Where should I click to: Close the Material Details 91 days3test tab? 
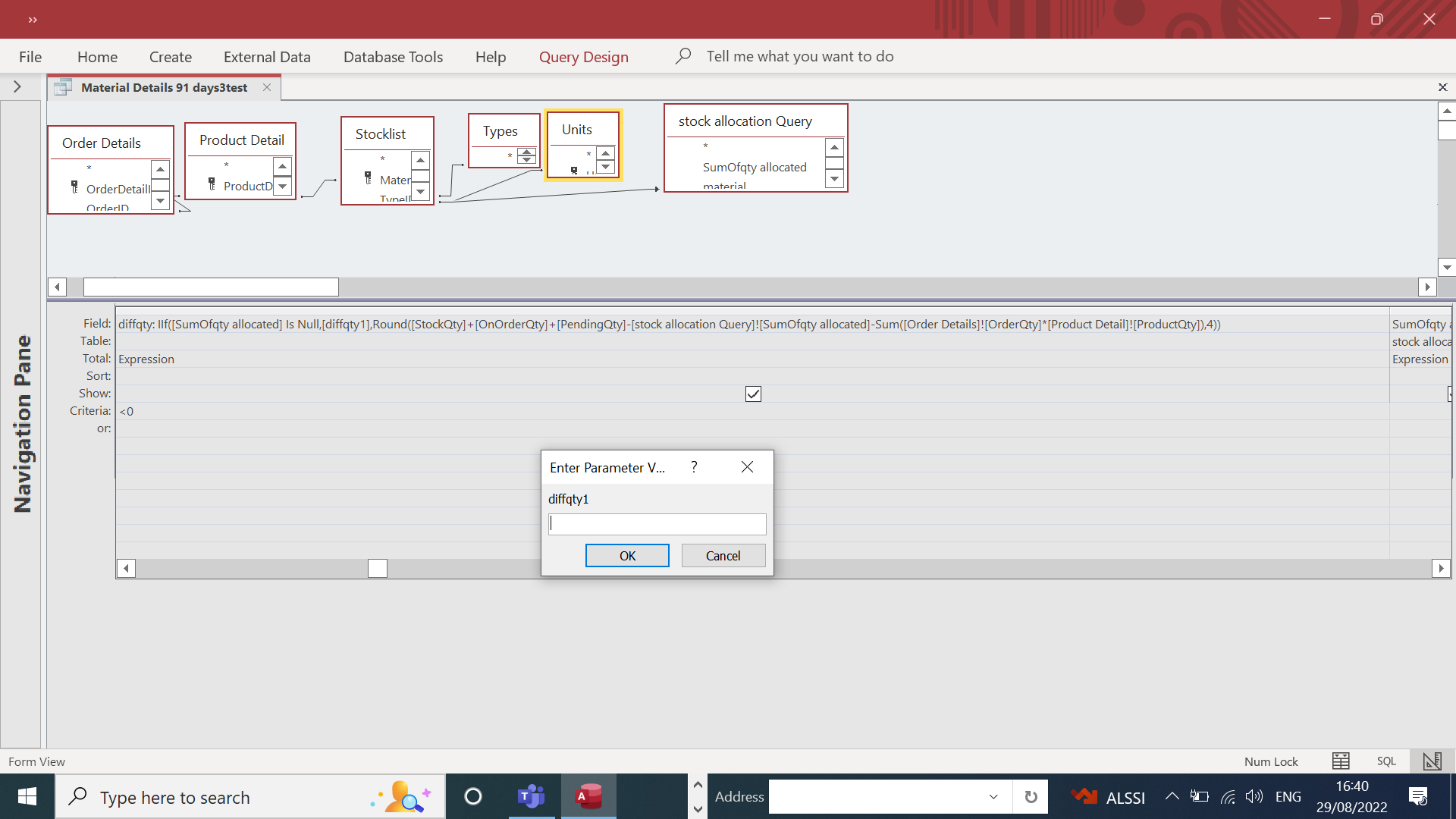click(267, 87)
